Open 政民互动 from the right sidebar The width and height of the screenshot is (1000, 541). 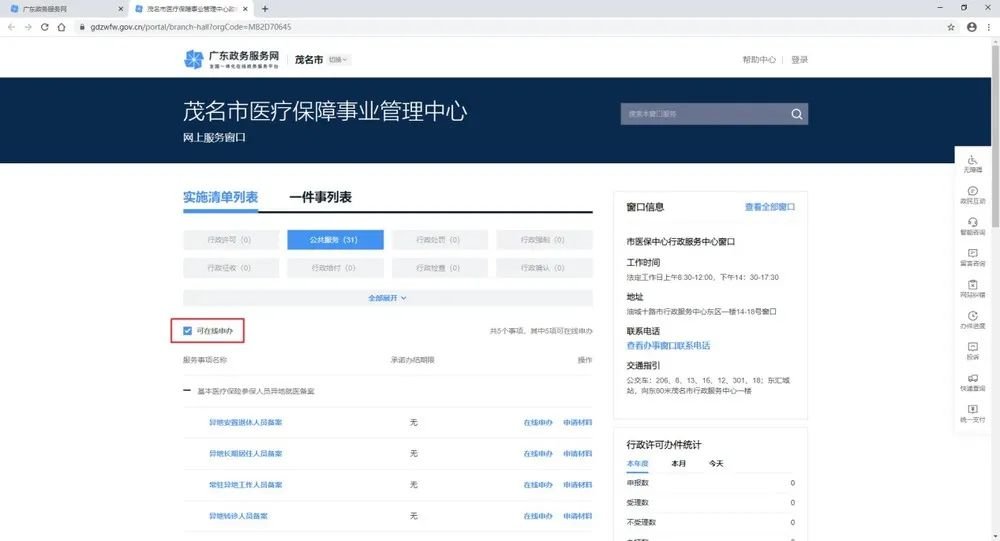(972, 194)
